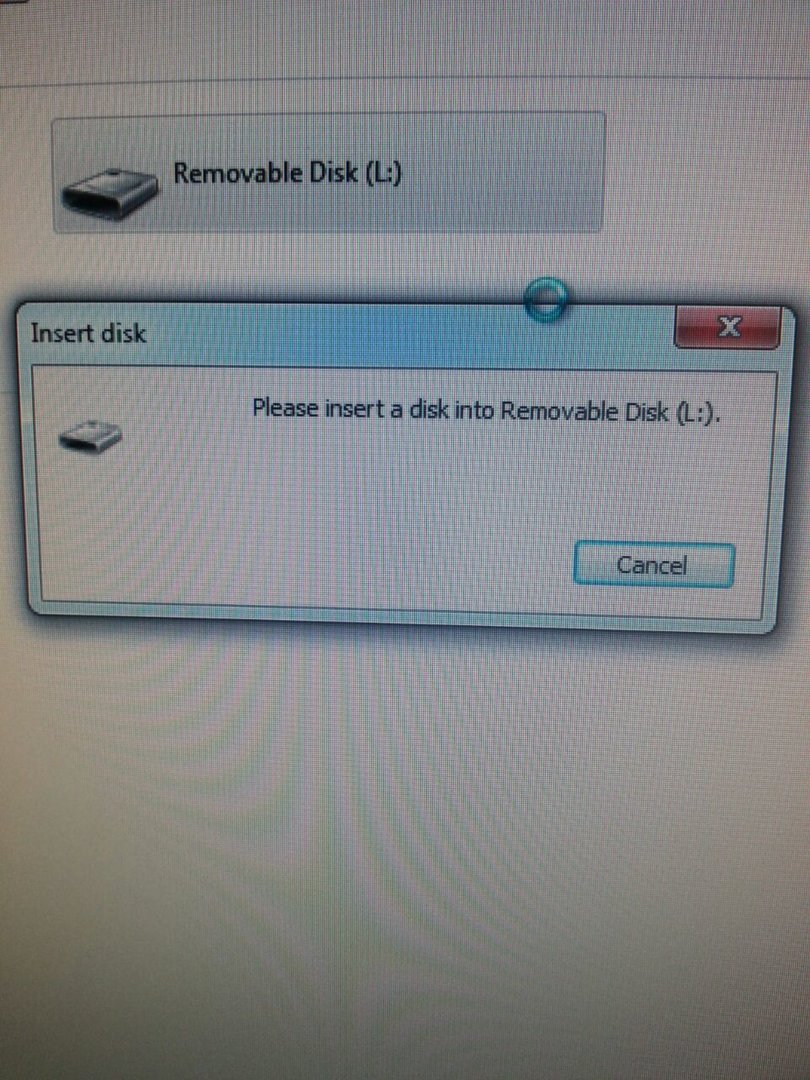Click the blank Explorer pane below the Insert disk dialog
The image size is (810, 1080).
pyautogui.click(x=405, y=827)
